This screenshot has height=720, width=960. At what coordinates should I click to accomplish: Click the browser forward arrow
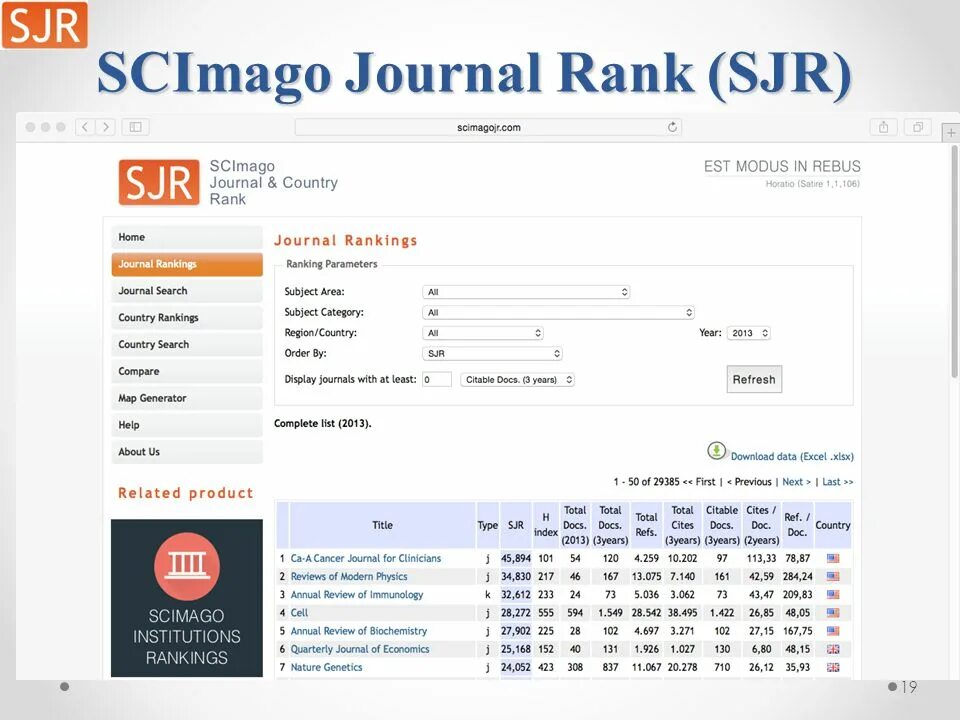click(x=105, y=127)
